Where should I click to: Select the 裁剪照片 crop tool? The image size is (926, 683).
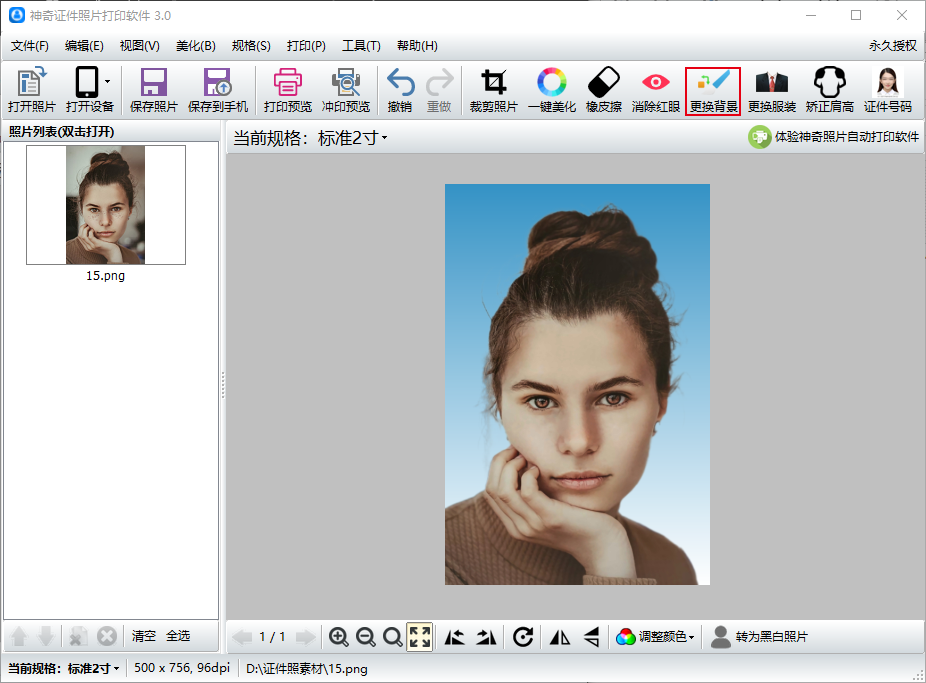pos(494,90)
